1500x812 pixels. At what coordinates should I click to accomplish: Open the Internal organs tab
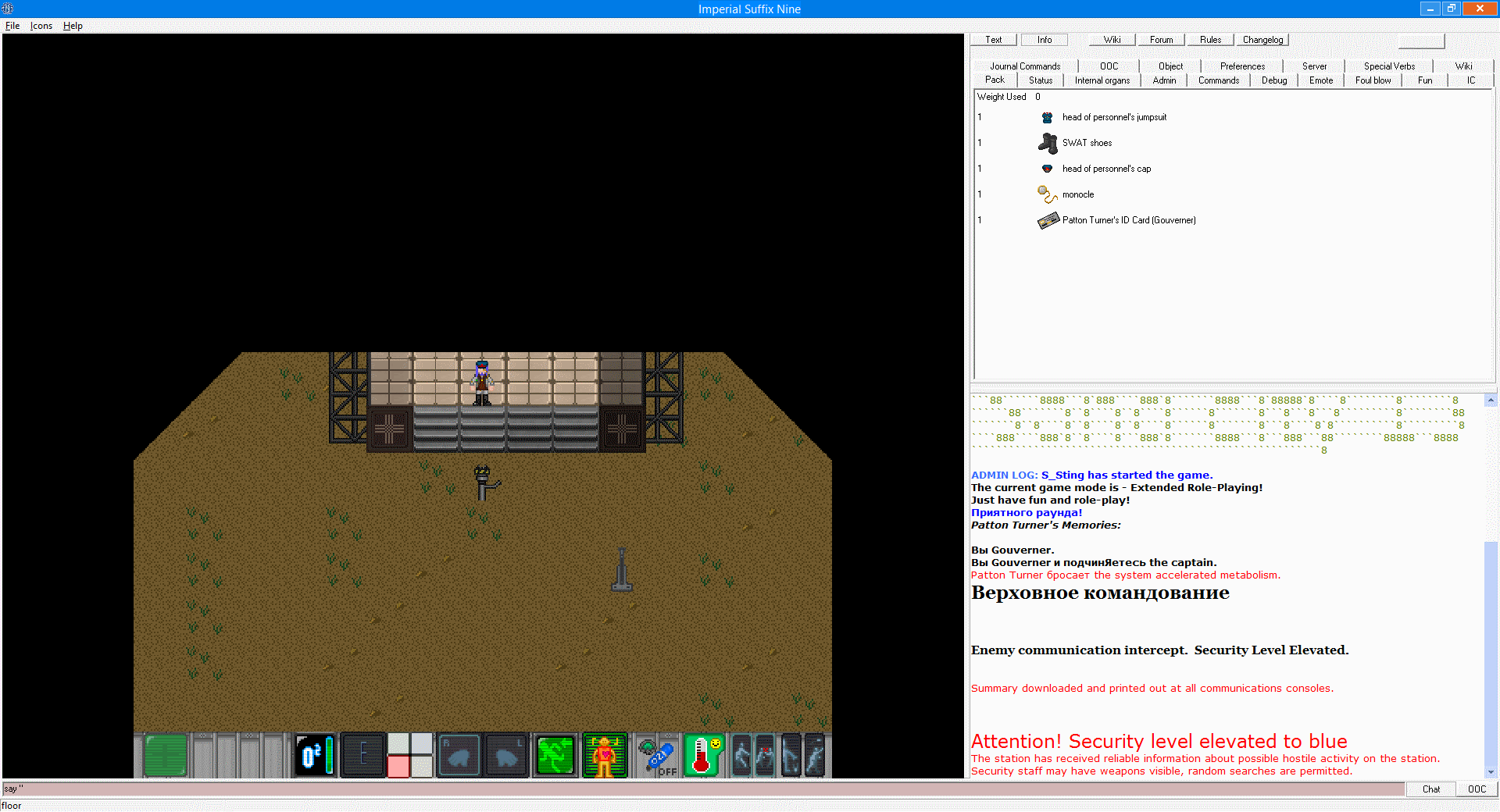pos(1102,80)
